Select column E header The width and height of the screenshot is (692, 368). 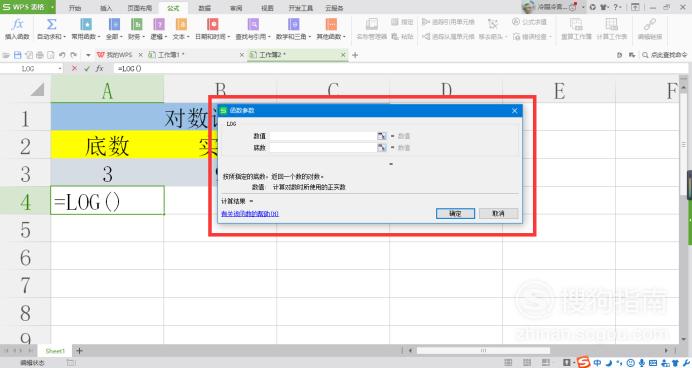click(x=559, y=91)
